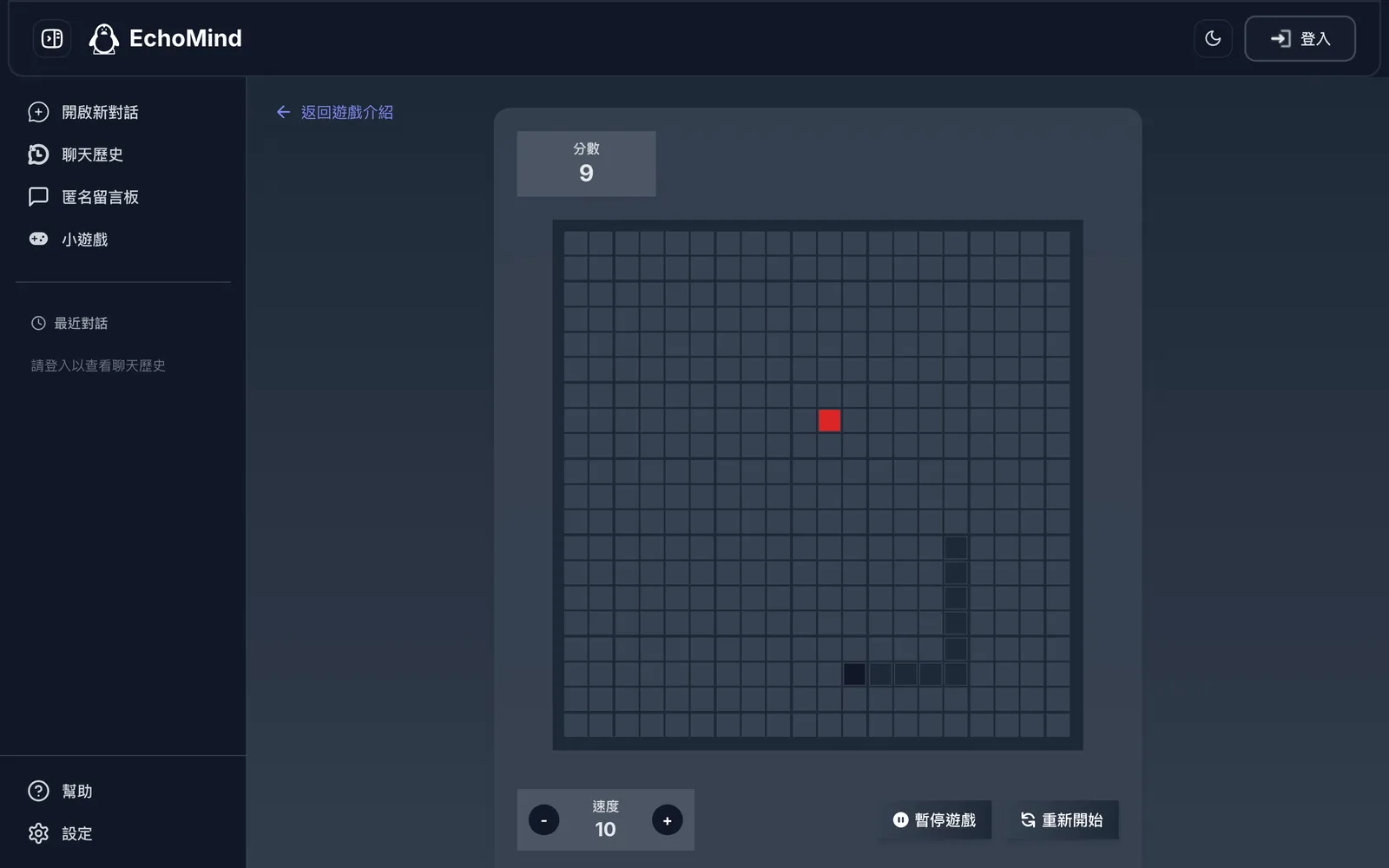
Task: Restart the game with 重新開始
Action: pos(1062,820)
